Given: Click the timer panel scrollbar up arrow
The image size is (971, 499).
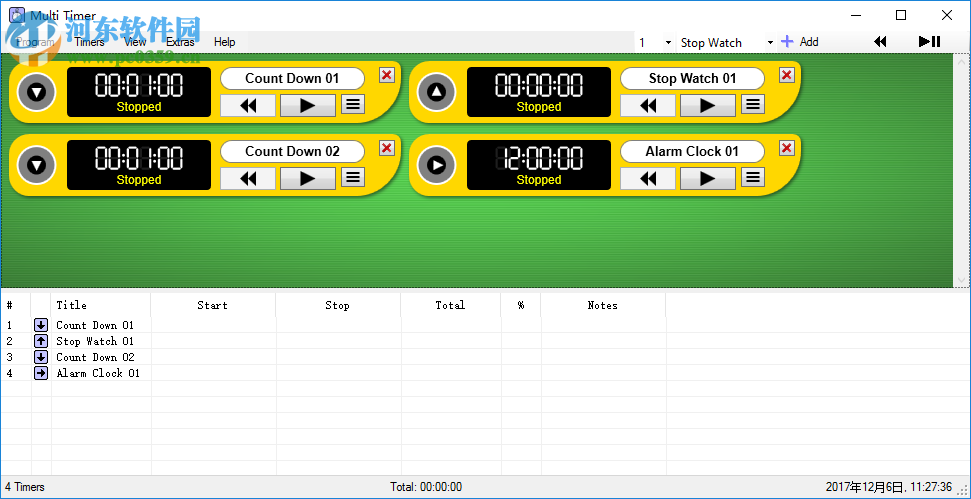Looking at the screenshot, I should 961,61.
